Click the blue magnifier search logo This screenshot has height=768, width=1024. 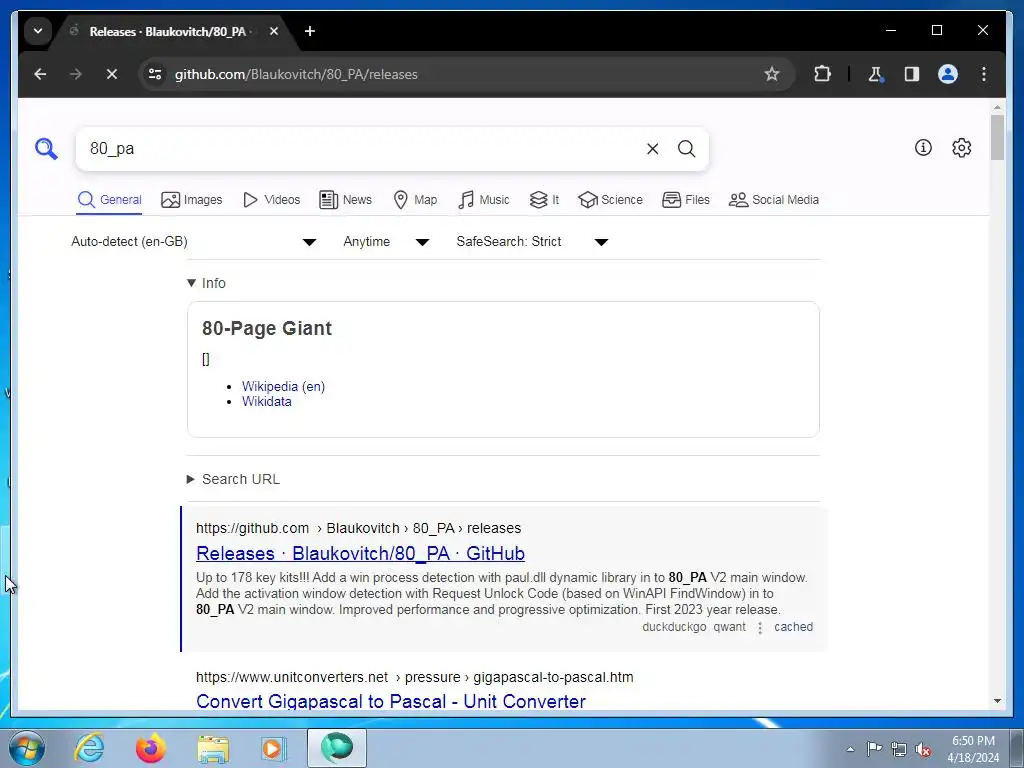pyautogui.click(x=46, y=149)
